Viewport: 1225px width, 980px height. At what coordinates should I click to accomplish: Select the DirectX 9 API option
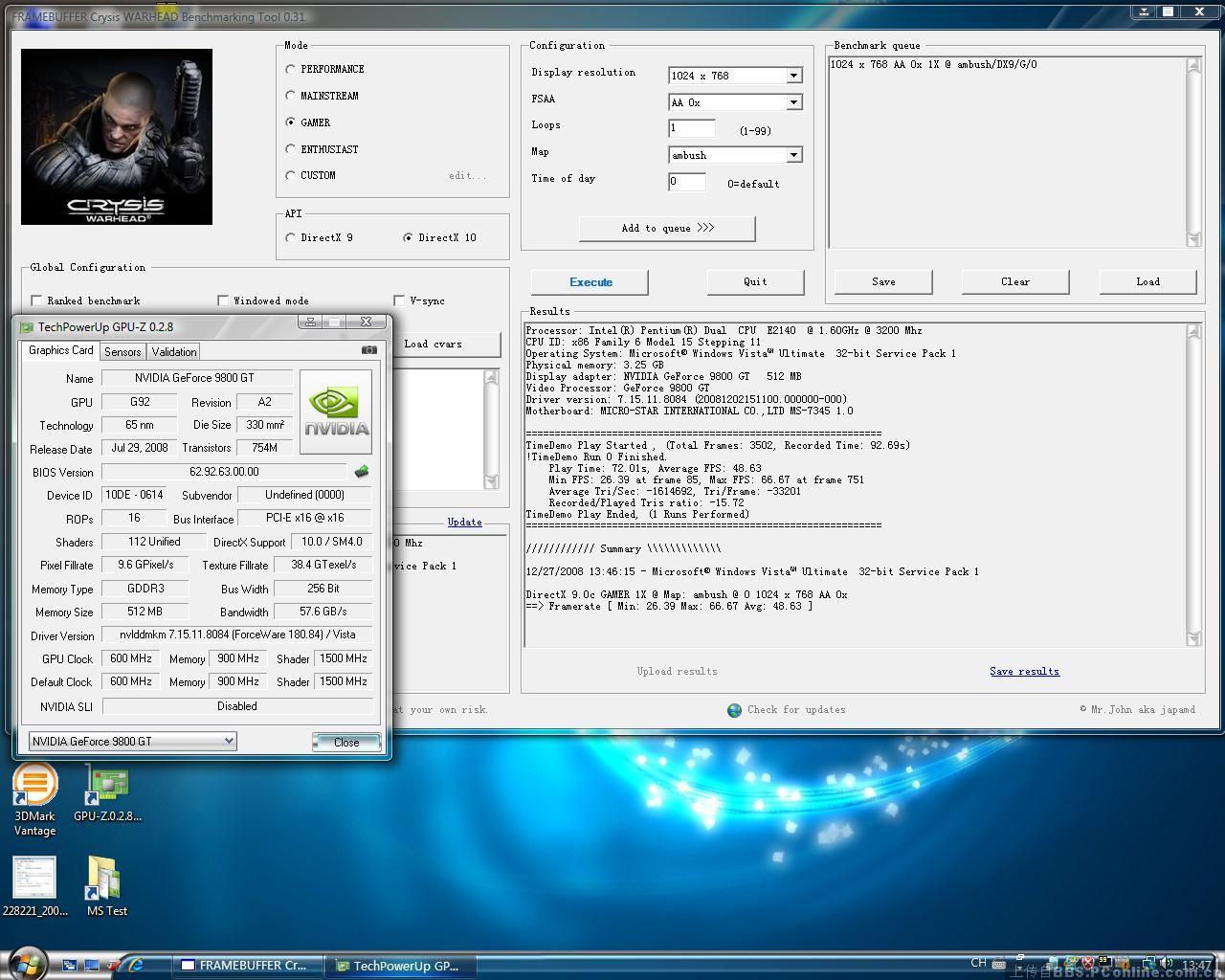[290, 237]
